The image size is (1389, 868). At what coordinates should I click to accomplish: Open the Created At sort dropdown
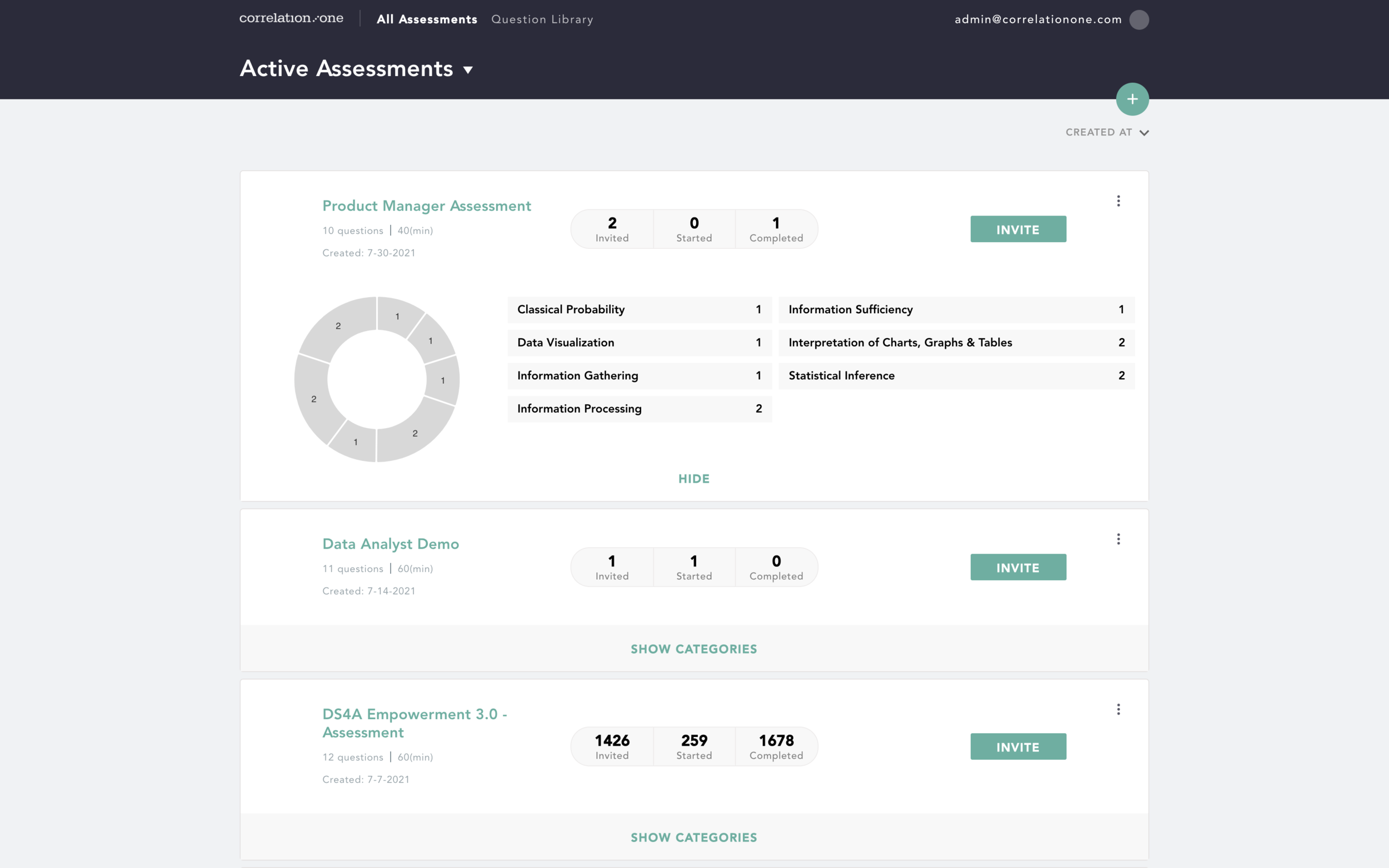[1107, 133]
